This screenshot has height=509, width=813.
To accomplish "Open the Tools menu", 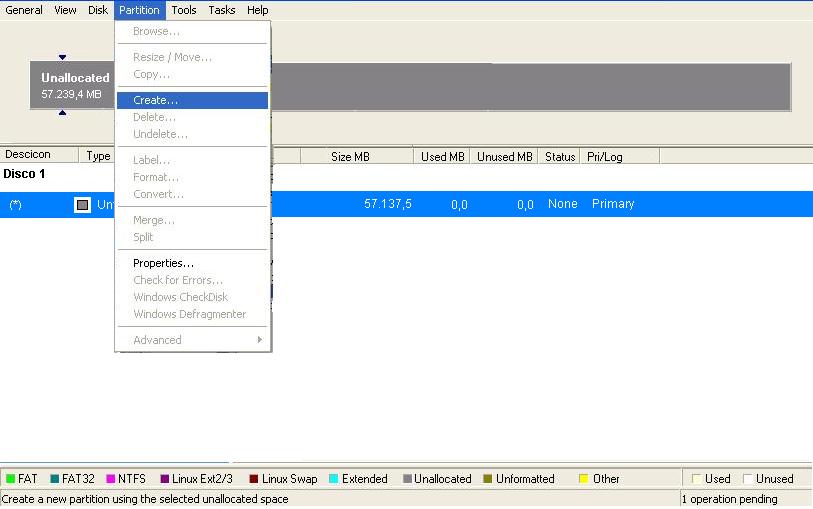I will click(184, 10).
